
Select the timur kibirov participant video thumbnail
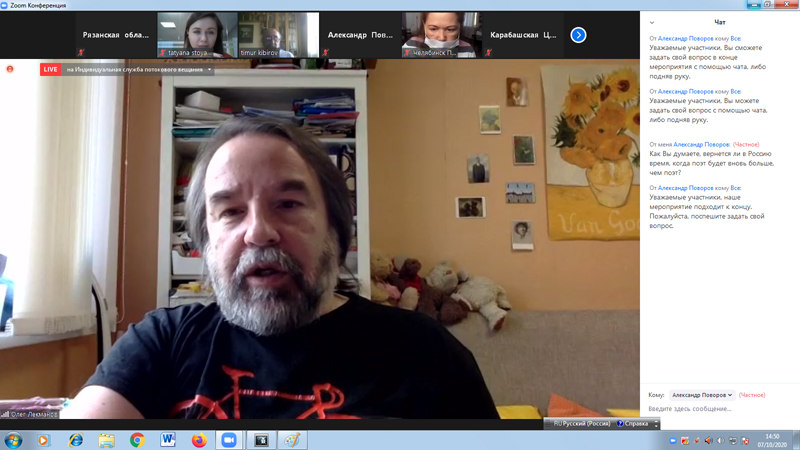pos(279,34)
